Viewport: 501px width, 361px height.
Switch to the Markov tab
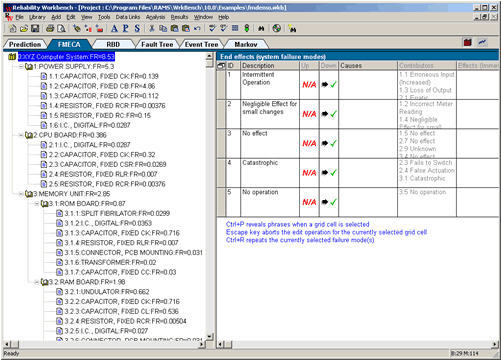[x=246, y=44]
